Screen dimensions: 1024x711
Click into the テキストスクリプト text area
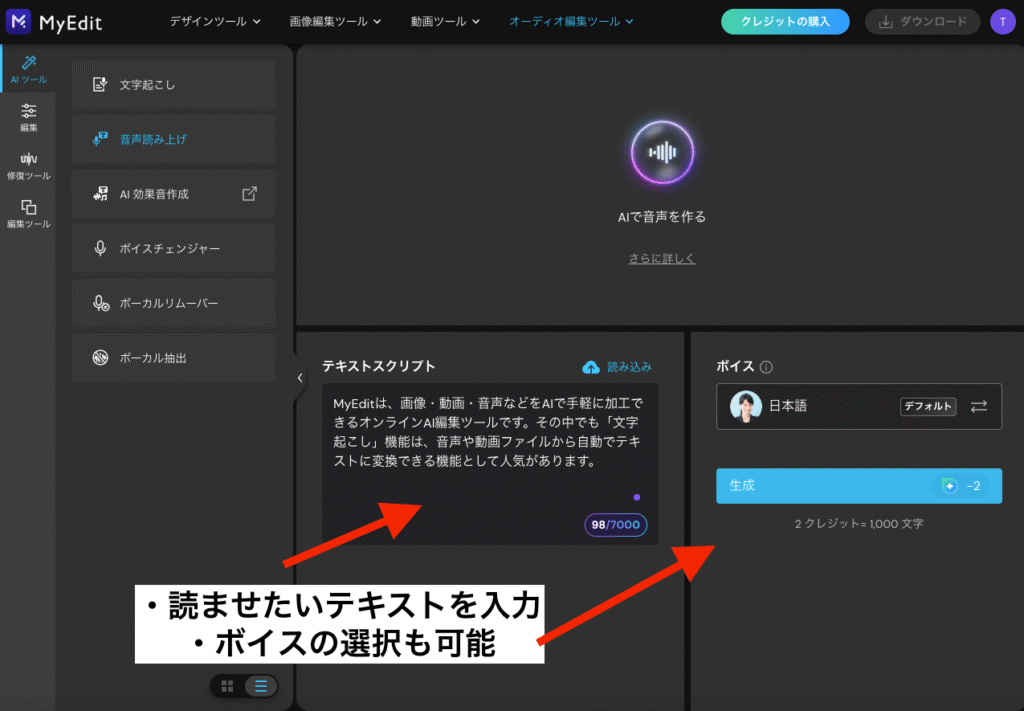coord(490,464)
